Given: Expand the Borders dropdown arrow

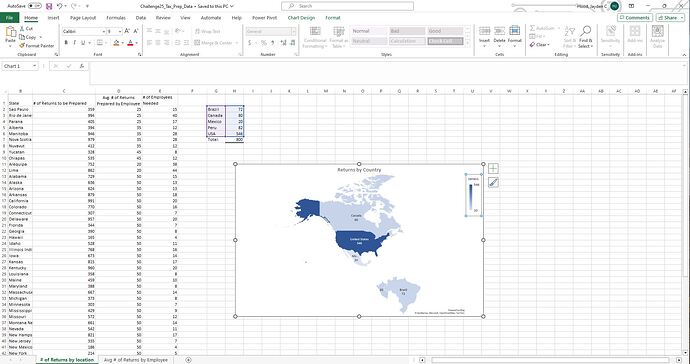Looking at the screenshot, I should [x=106, y=43].
